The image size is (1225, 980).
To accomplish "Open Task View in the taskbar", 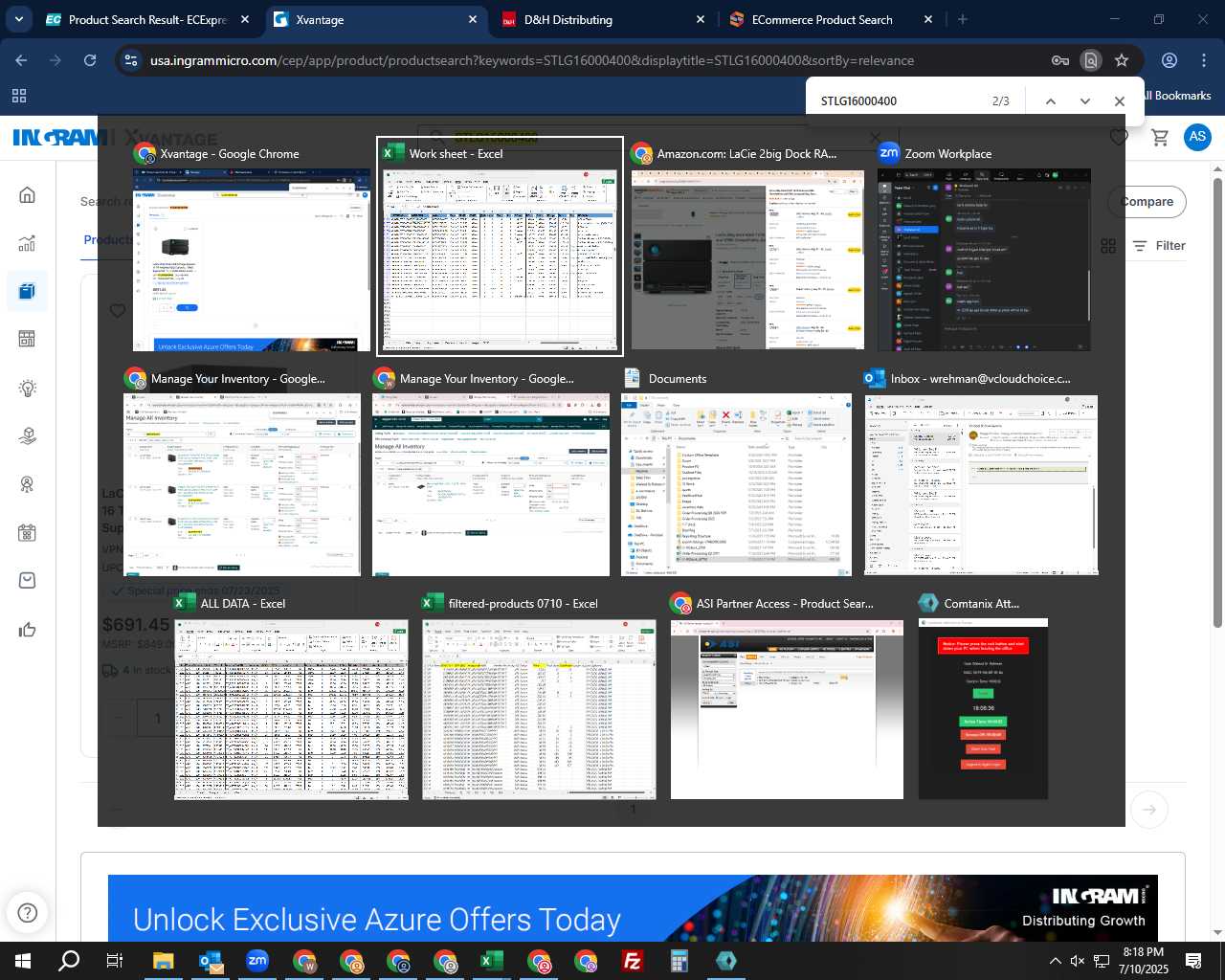I will (x=115, y=961).
